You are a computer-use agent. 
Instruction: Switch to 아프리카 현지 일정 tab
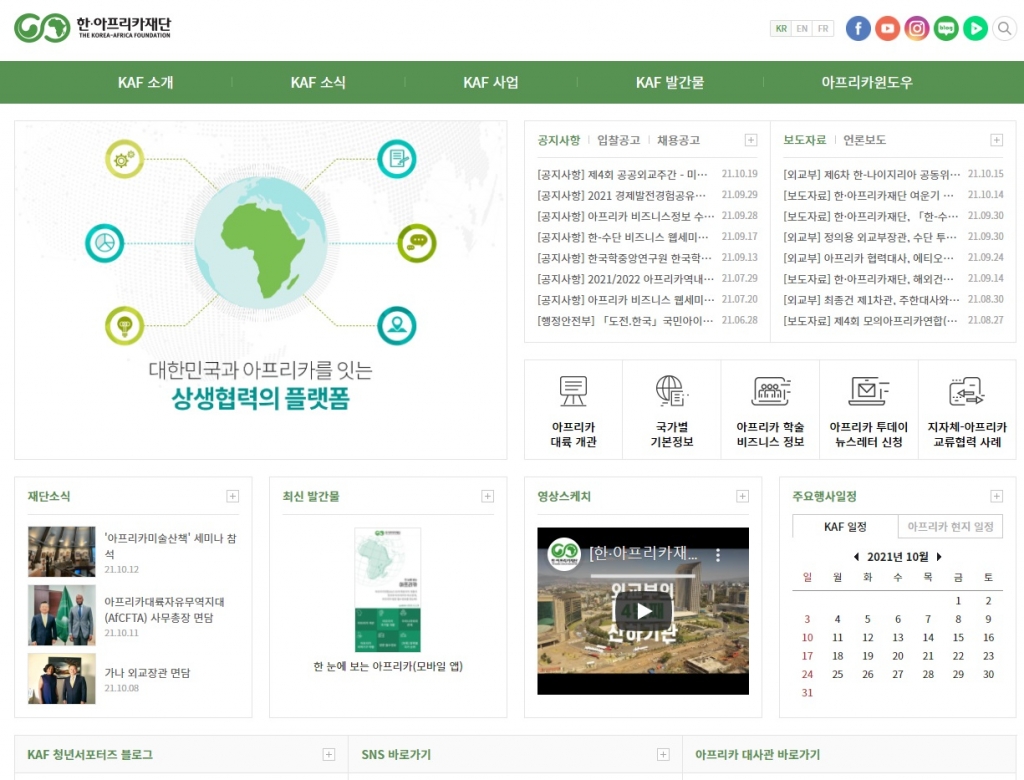pos(949,527)
